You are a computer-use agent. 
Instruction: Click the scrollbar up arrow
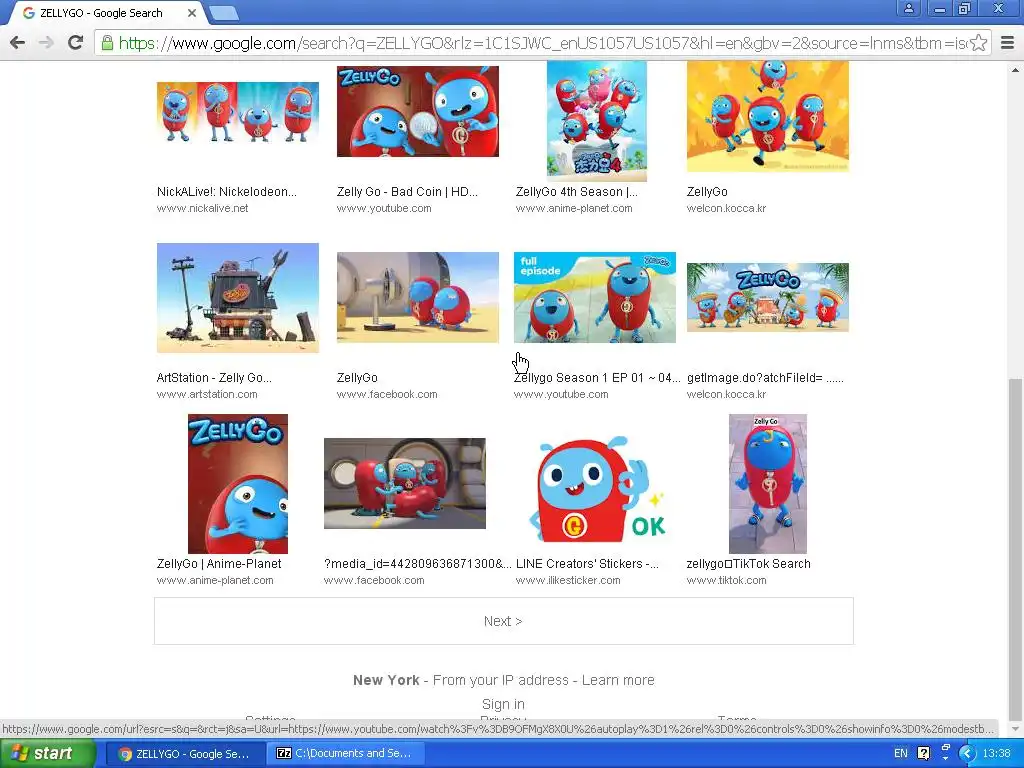[x=1016, y=70]
